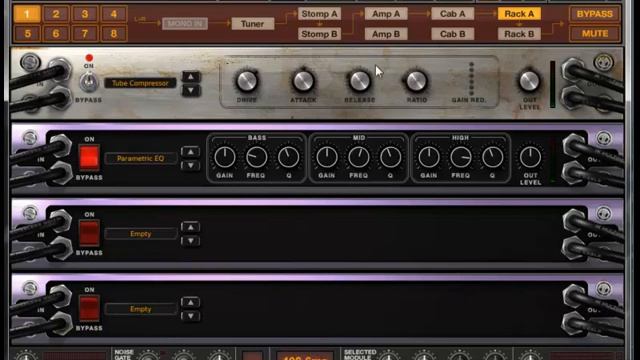Click the compressor ATTACK knob

point(303,81)
